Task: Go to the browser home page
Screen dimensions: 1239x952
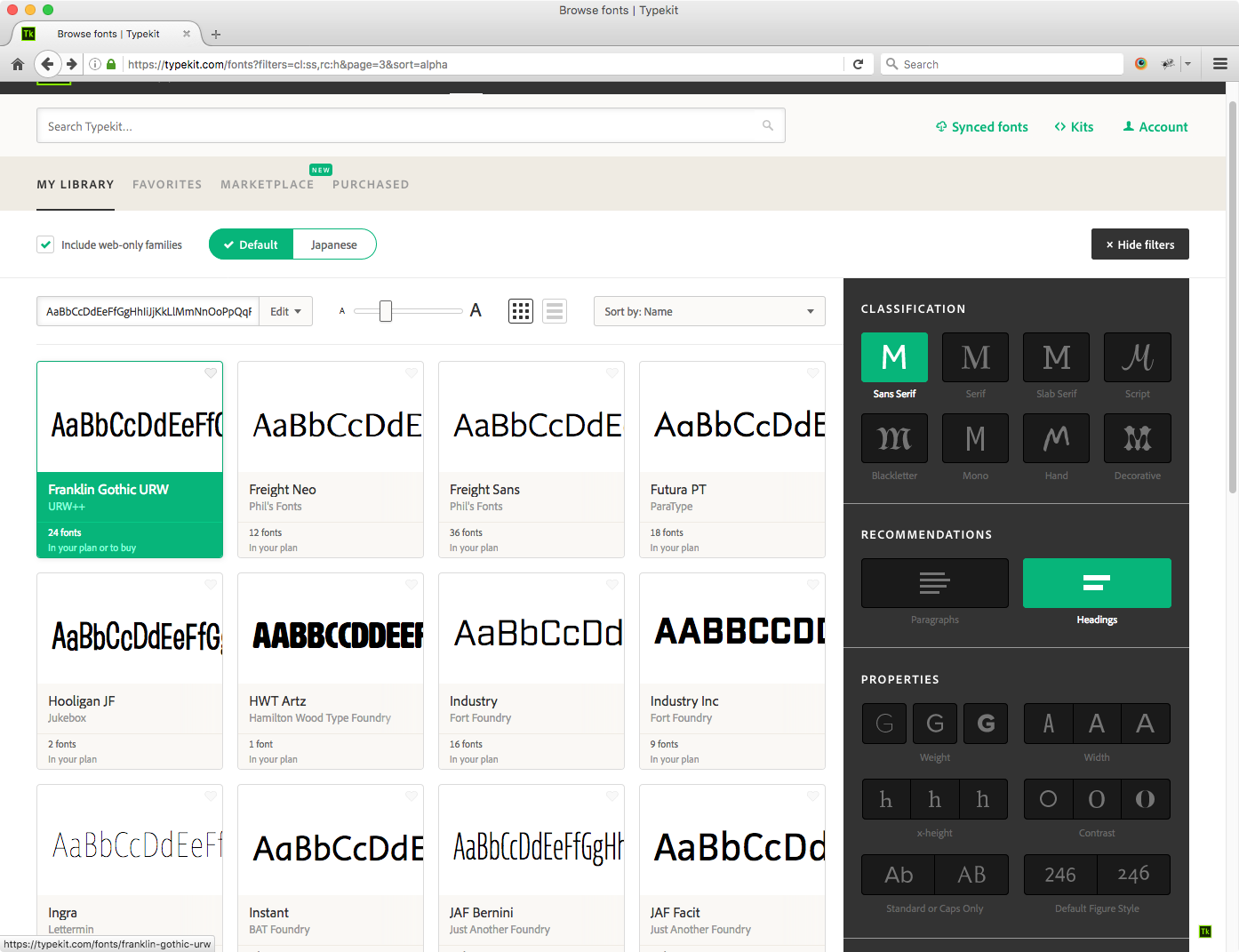Action: tap(17, 64)
